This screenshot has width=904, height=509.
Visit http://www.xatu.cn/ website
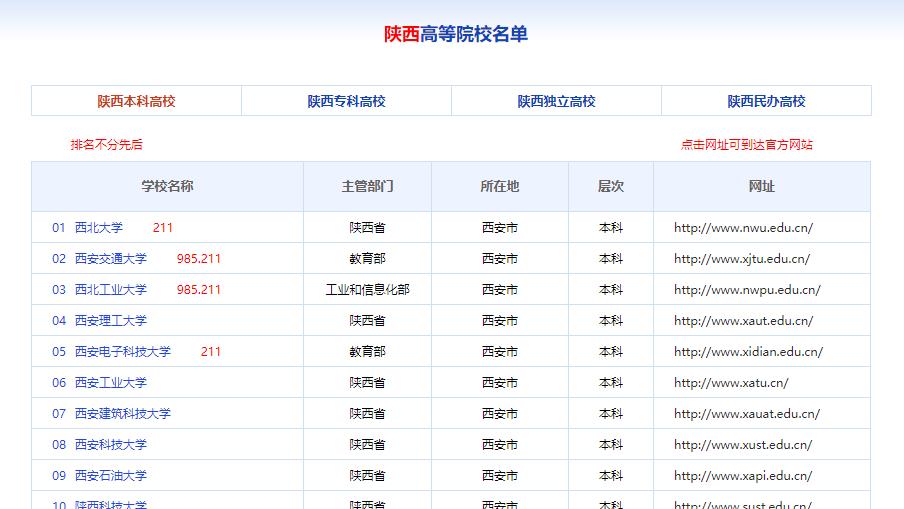(x=731, y=383)
